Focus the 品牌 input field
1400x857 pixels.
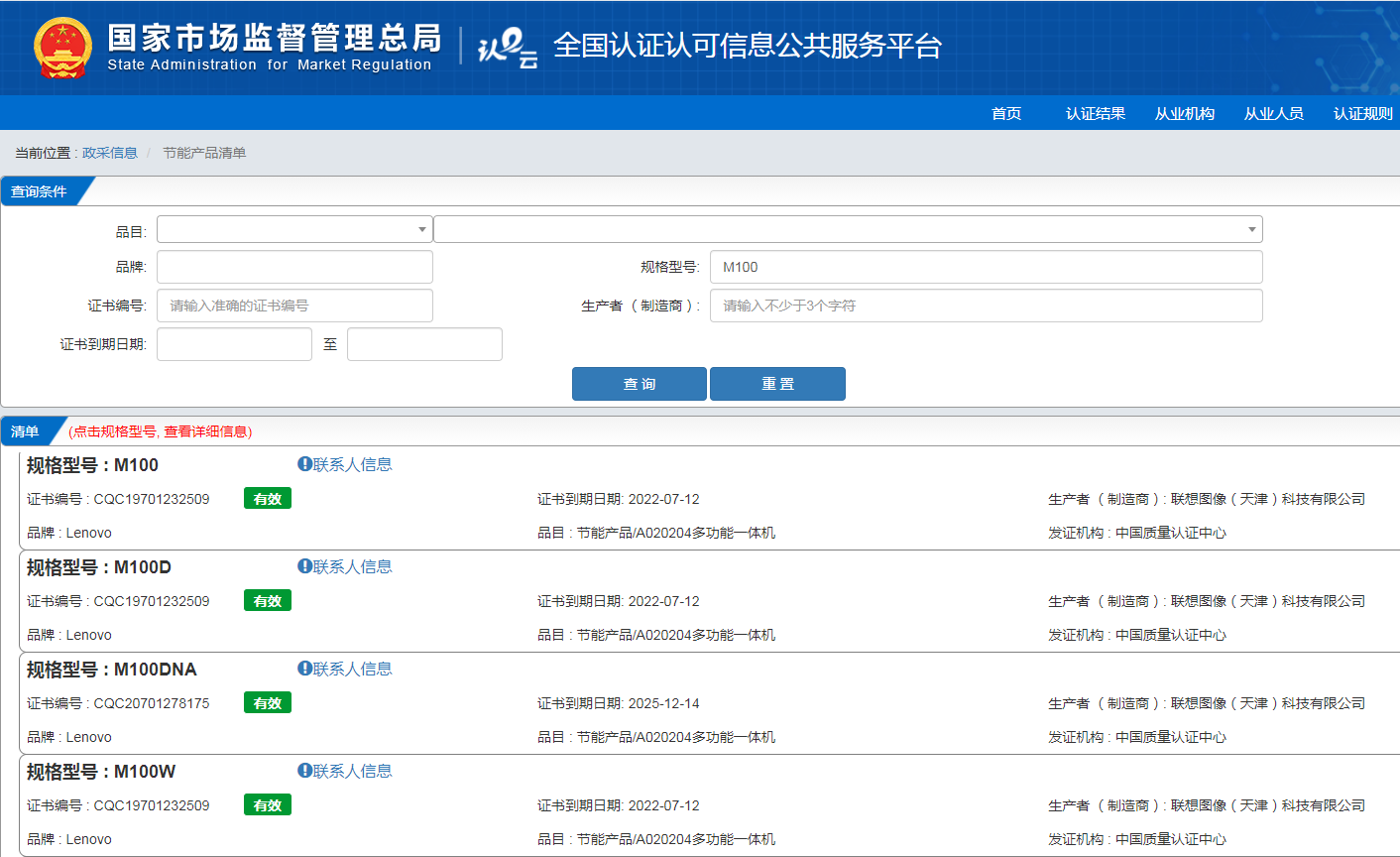(294, 267)
